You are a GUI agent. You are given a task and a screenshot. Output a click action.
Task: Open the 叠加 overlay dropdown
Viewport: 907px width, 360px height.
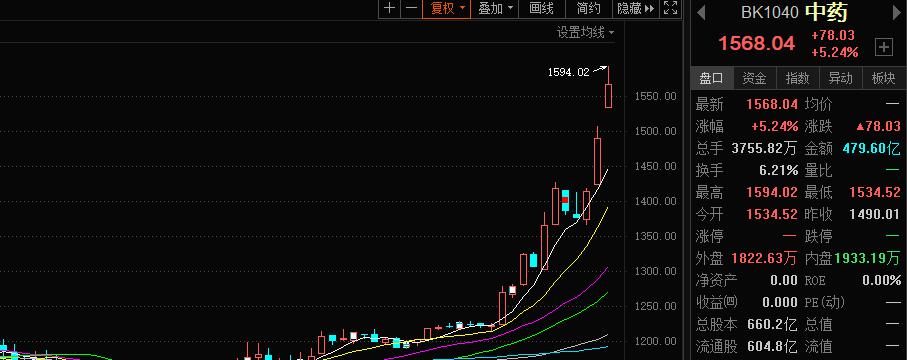pyautogui.click(x=495, y=9)
